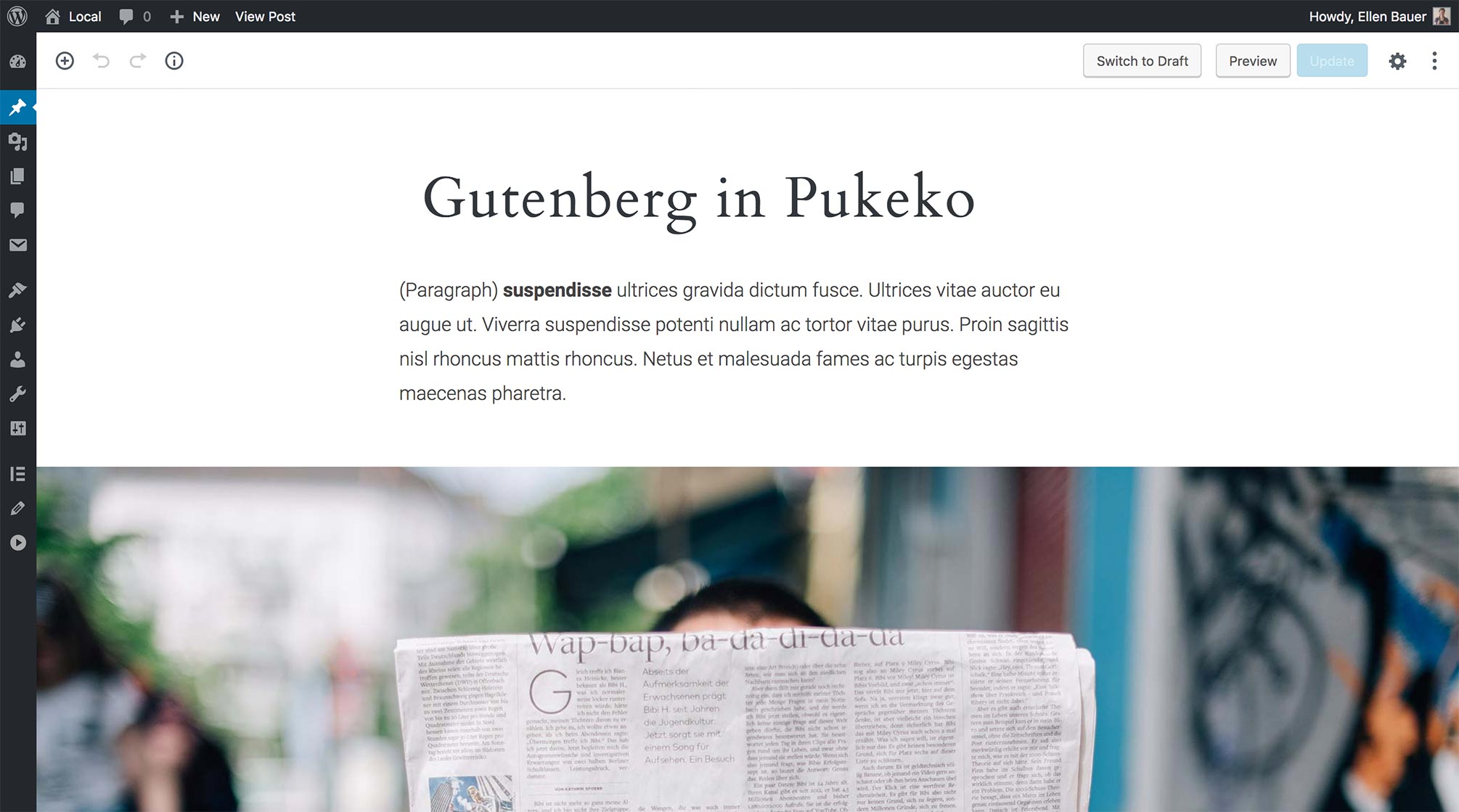The image size is (1459, 812).
Task: Click the Media library icon
Action: coord(17,141)
